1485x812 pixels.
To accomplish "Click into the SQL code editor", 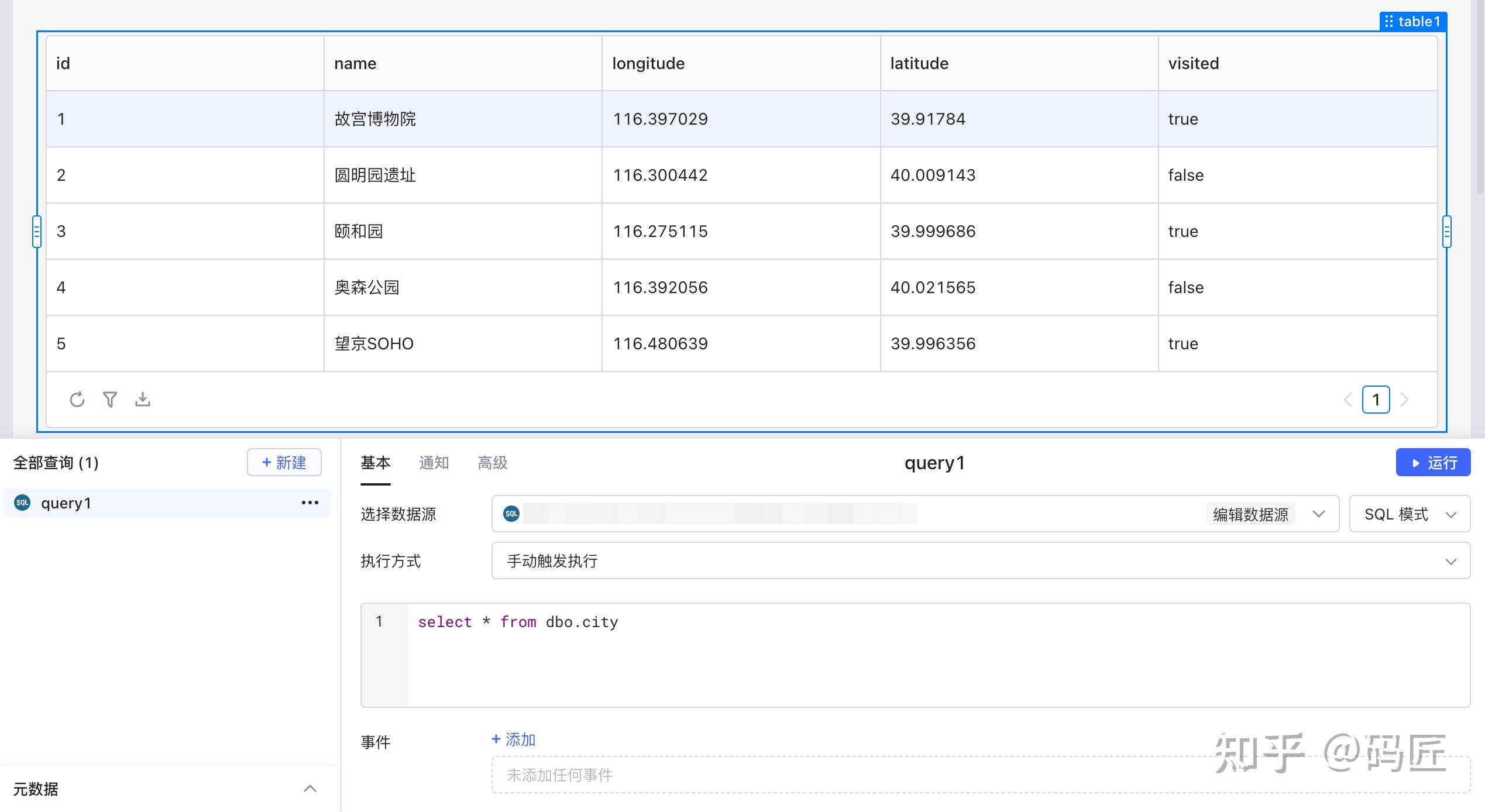I will [939, 655].
